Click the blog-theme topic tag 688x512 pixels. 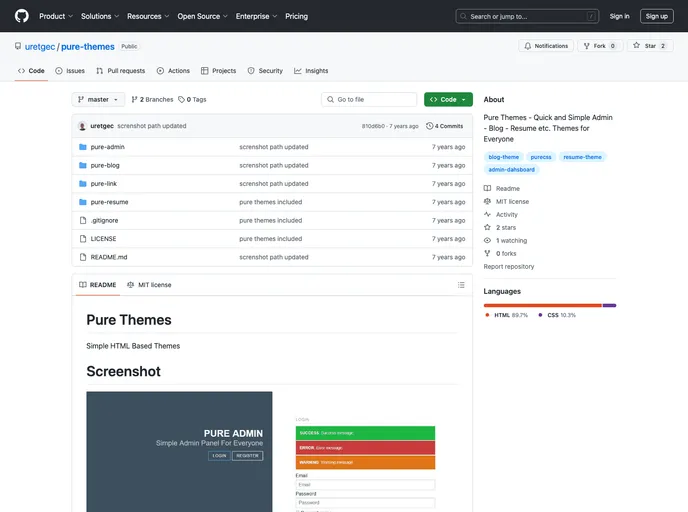coord(504,157)
